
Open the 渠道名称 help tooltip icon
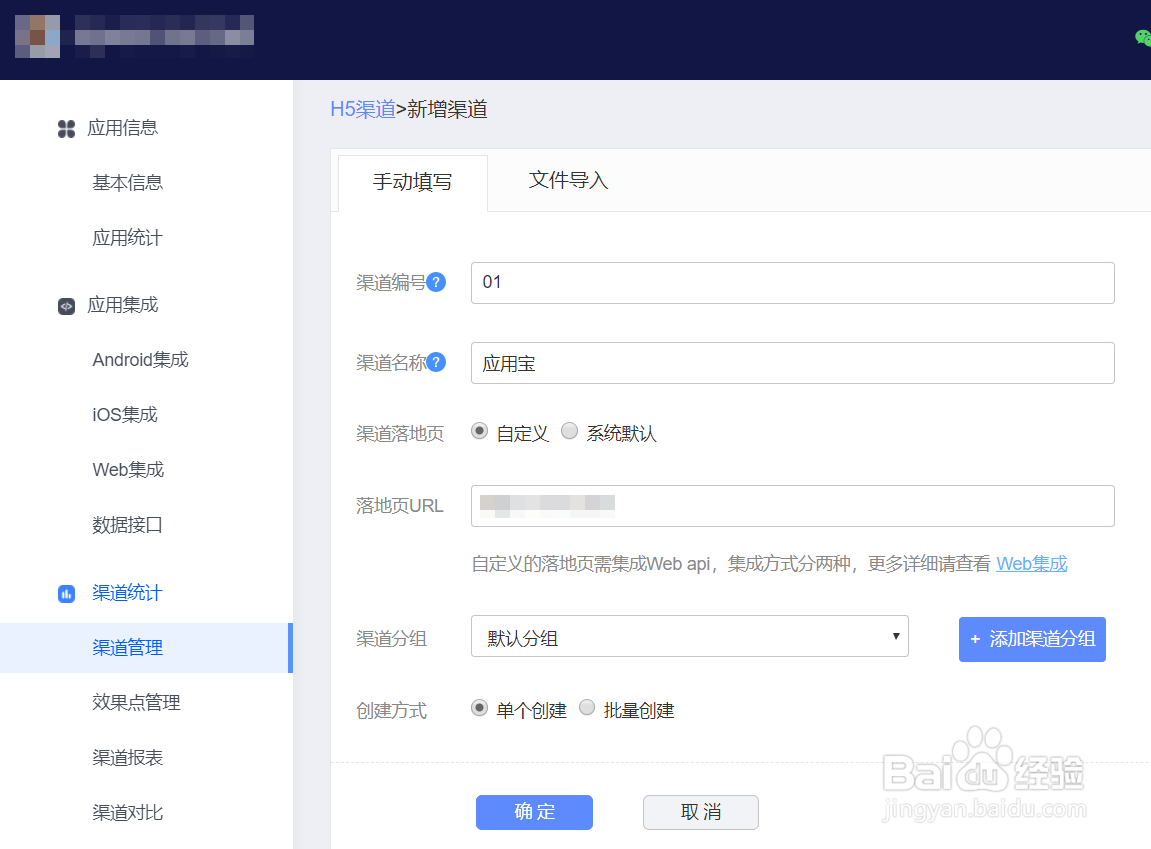436,362
